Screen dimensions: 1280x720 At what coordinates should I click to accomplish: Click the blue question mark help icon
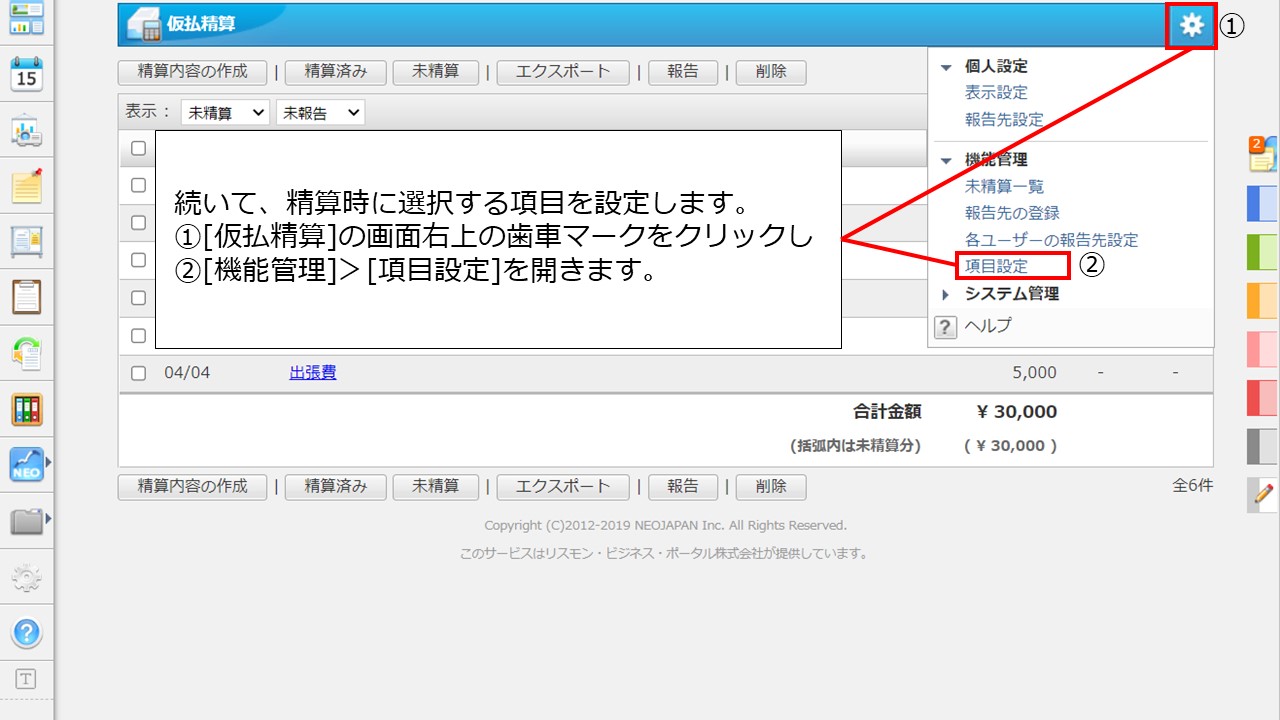tap(26, 632)
